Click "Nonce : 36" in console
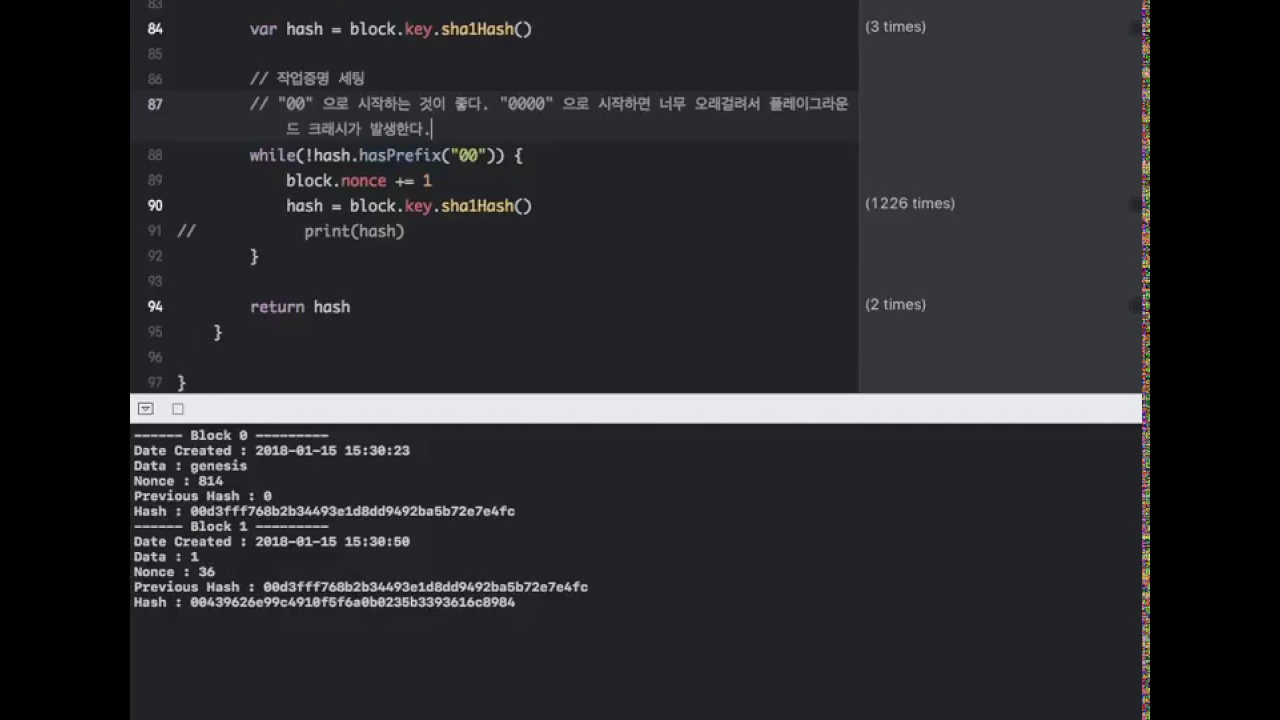This screenshot has width=1280, height=720. 174,572
